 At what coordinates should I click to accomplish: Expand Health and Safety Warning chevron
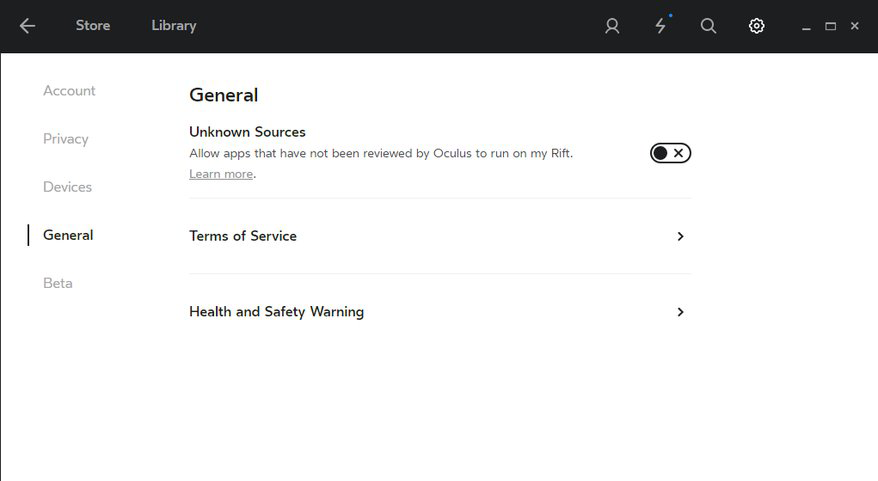[x=680, y=312]
